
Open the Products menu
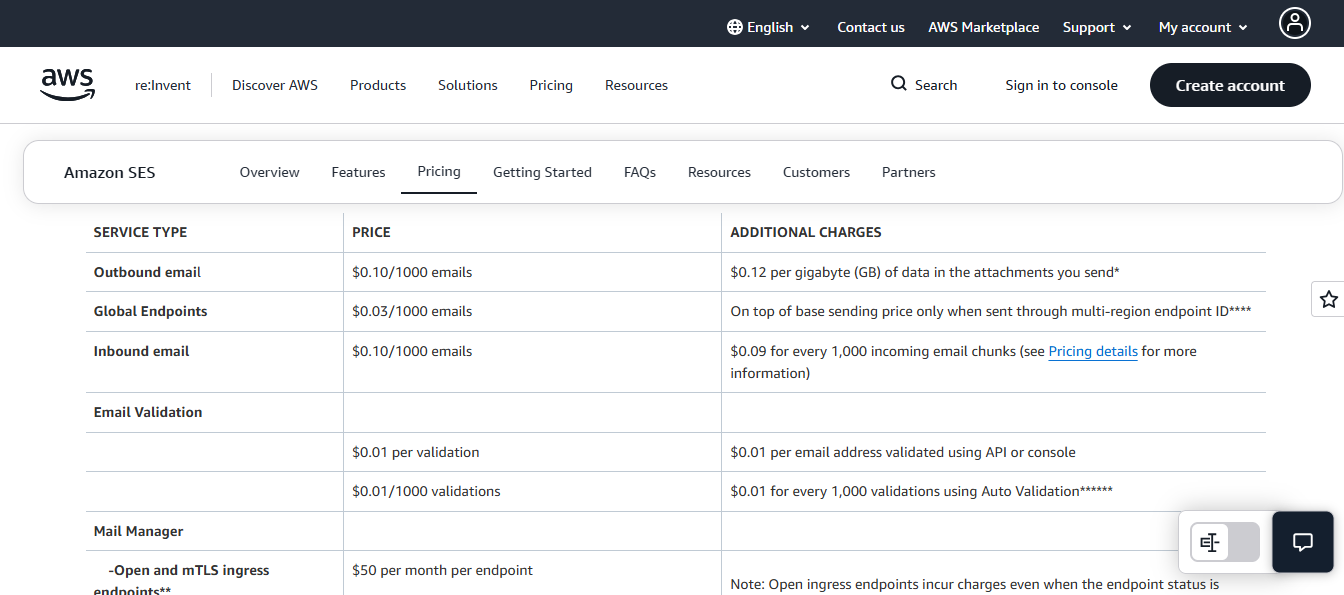378,85
